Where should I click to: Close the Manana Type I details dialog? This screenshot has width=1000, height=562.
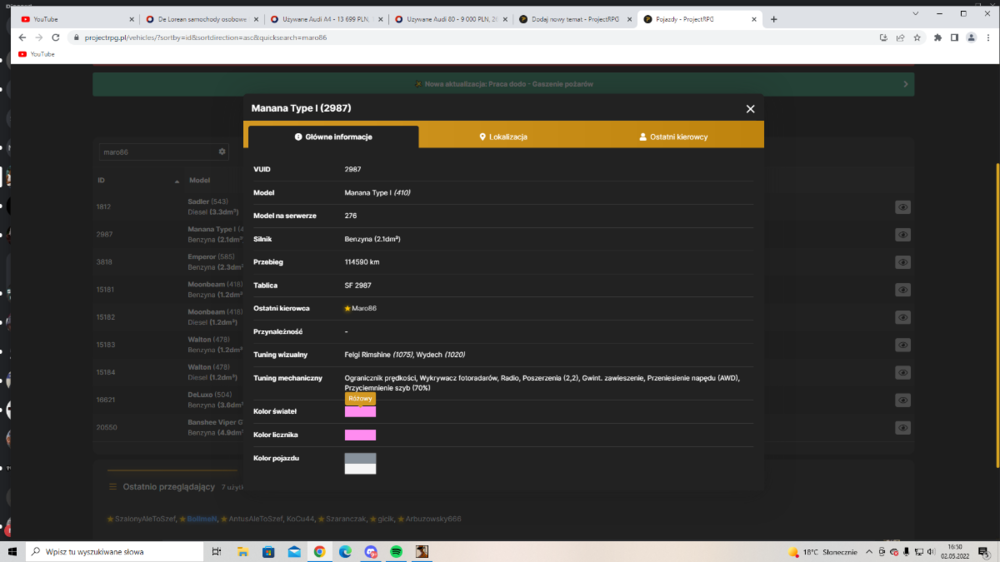750,109
